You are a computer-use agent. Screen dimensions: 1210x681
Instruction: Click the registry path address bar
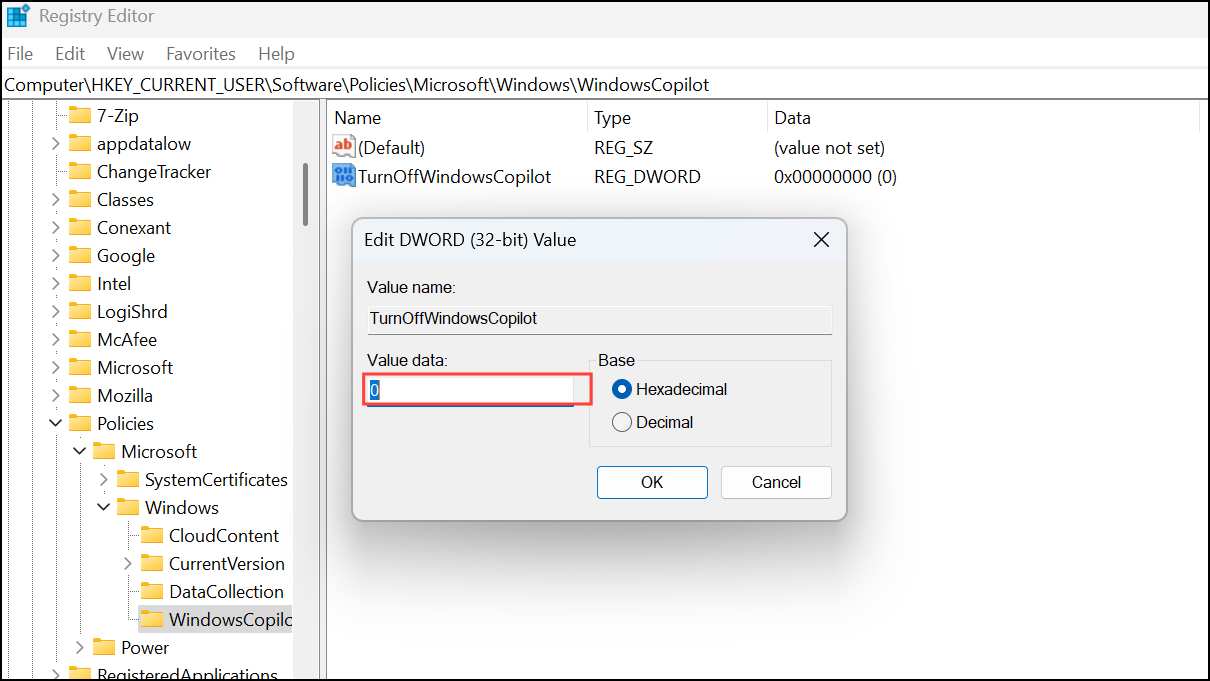pos(604,85)
